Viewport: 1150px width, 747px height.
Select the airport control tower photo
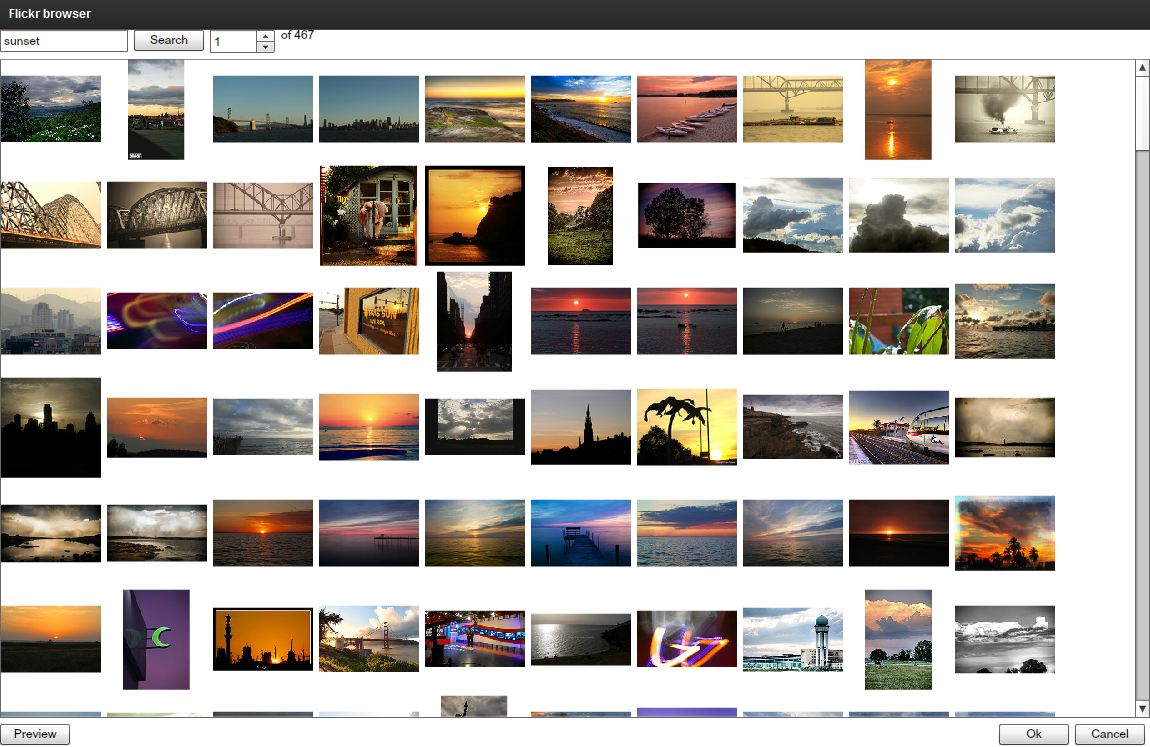coord(792,640)
